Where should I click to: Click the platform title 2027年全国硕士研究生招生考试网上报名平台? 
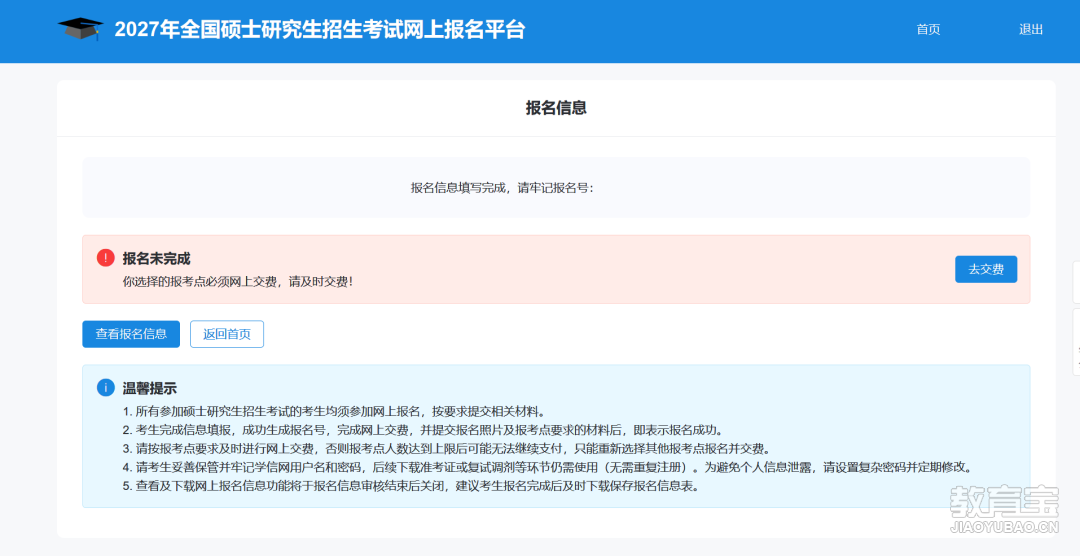(320, 30)
